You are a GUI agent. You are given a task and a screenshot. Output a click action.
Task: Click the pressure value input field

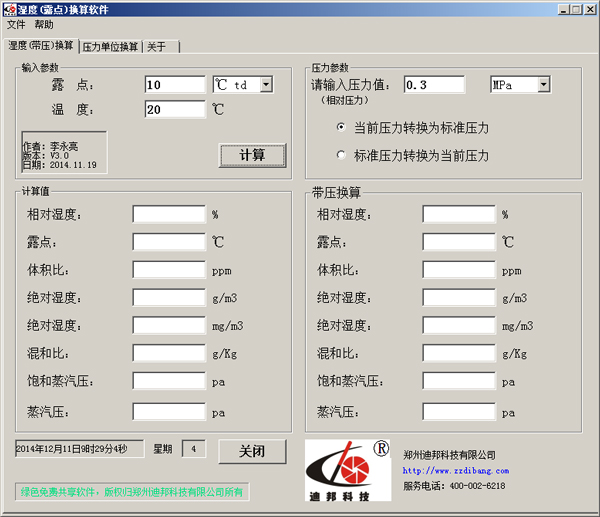pyautogui.click(x=441, y=85)
